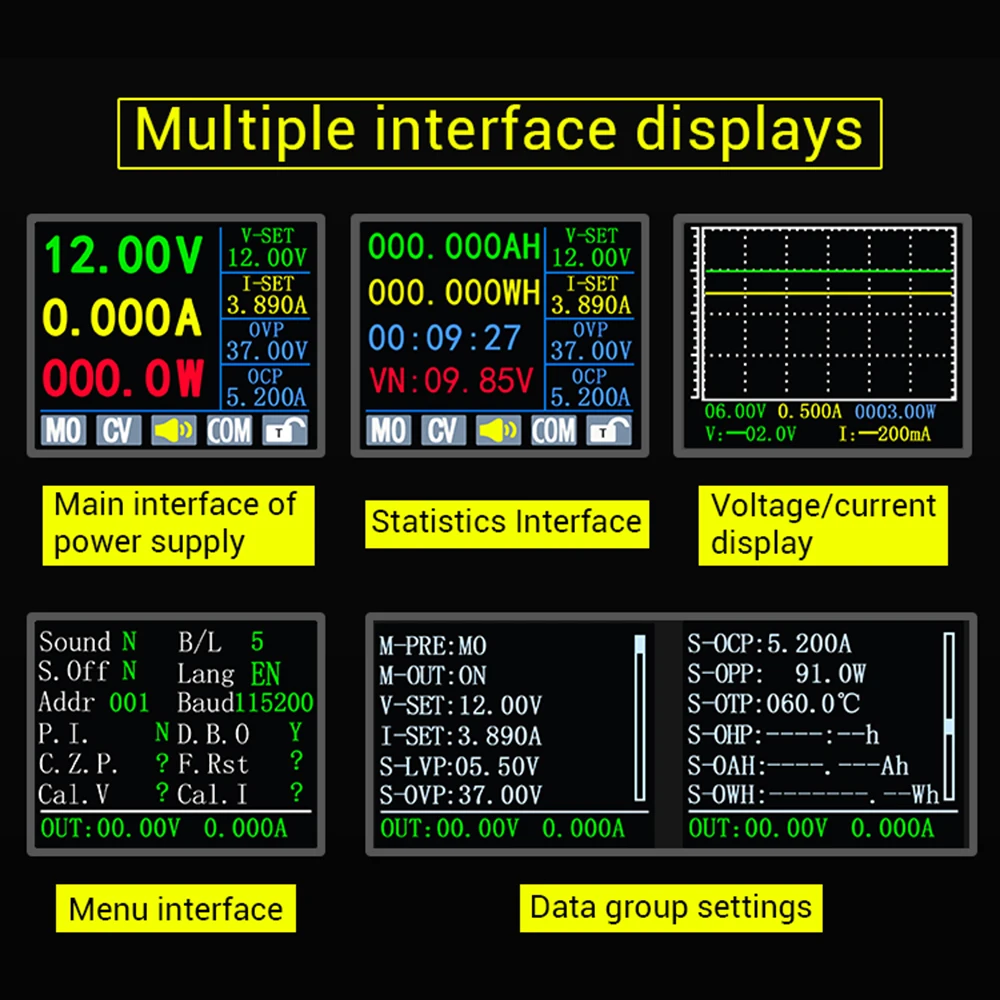The height and width of the screenshot is (1000, 1000).
Task: Click the unlock padlock icon on main interface
Action: [x=284, y=430]
